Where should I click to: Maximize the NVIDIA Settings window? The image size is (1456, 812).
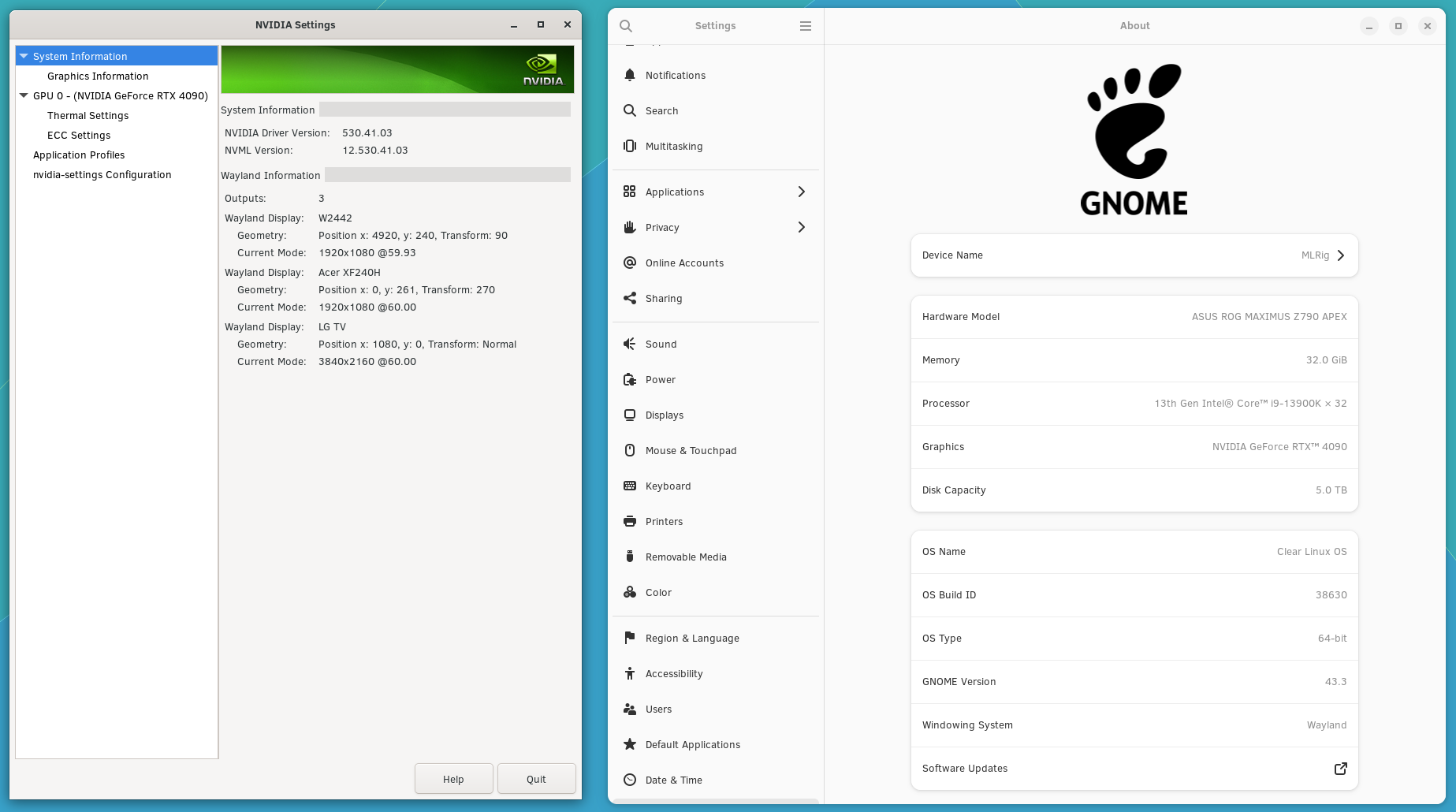tap(541, 24)
